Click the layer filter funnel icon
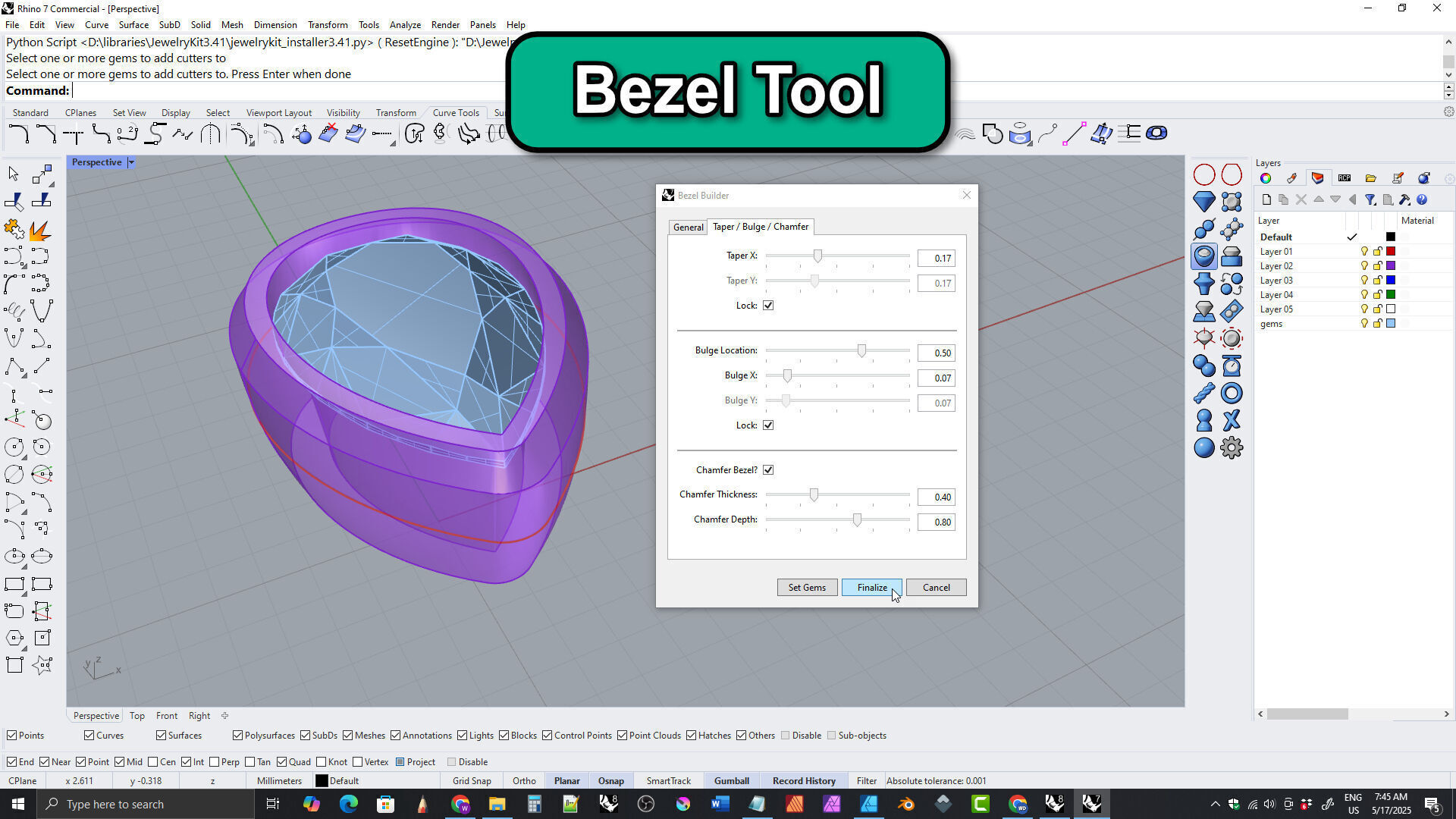 pyautogui.click(x=1370, y=200)
